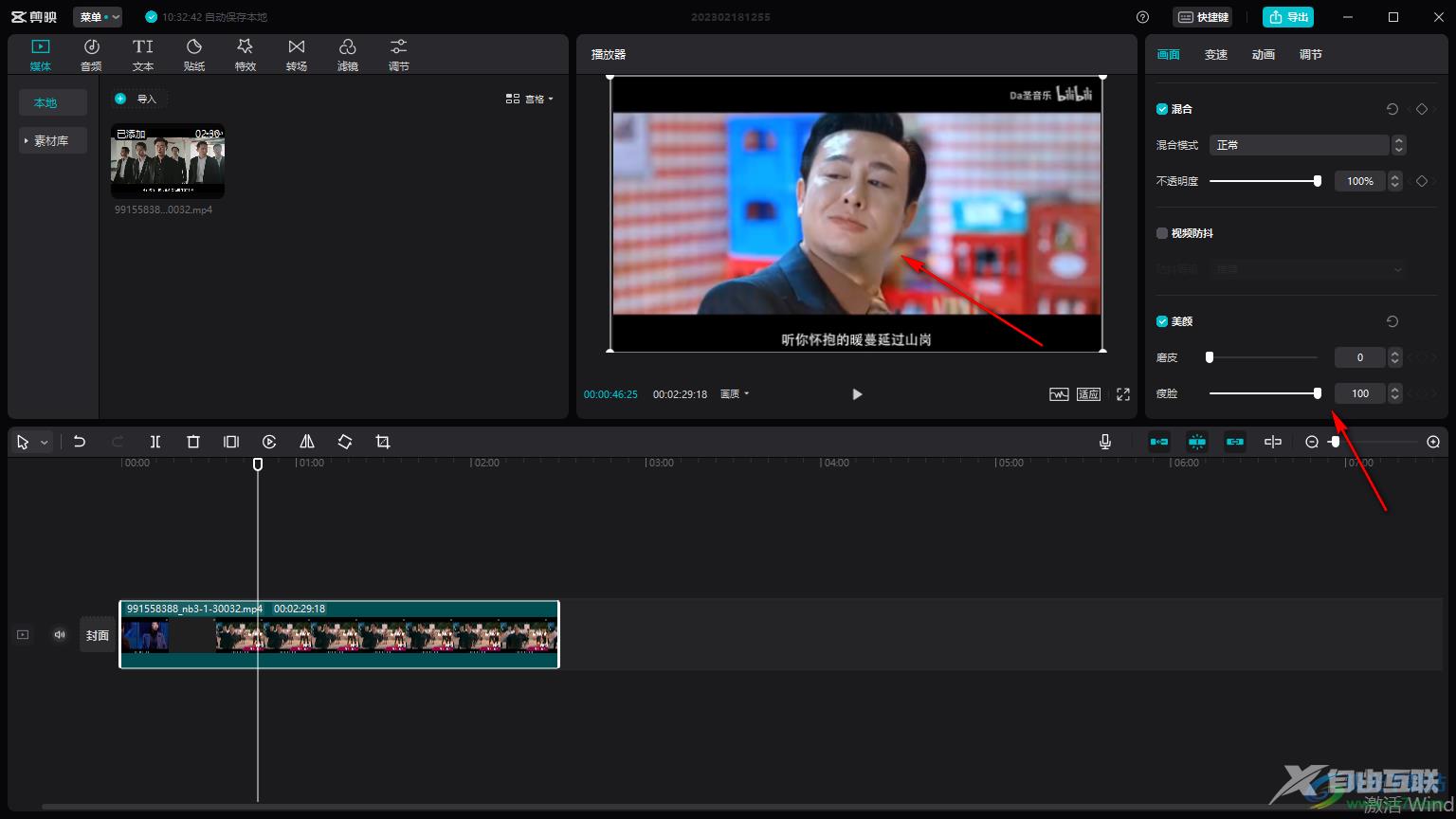Screen dimensions: 1456x819
Task: Toggle the preview axis option
Action: point(1273,442)
